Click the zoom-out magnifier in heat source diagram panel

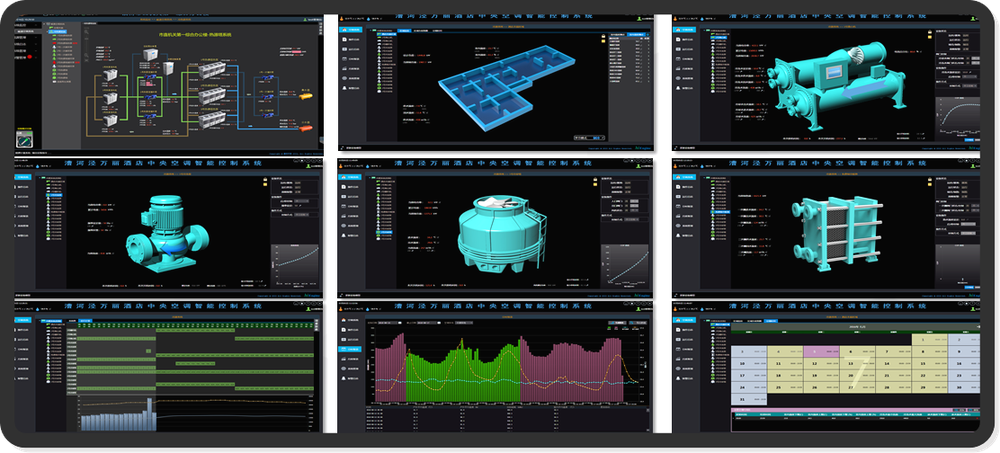(x=86, y=55)
